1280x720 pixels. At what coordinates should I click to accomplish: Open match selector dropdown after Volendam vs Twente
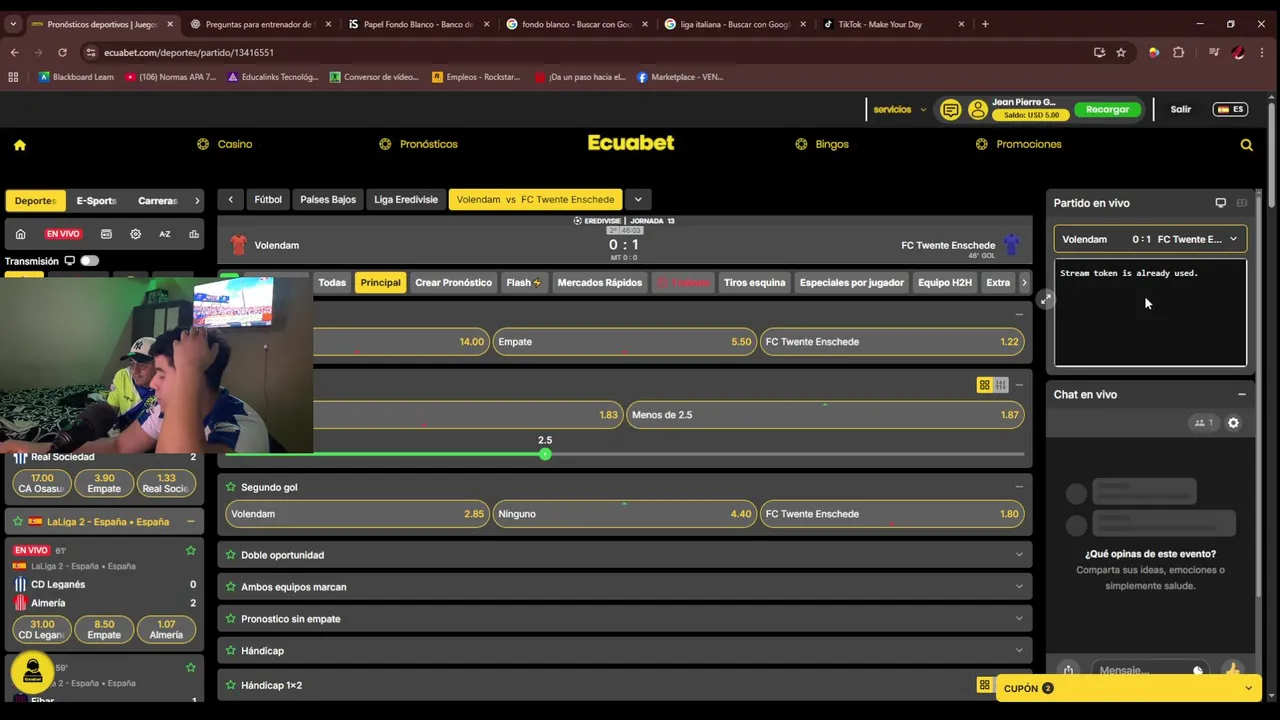click(x=637, y=199)
